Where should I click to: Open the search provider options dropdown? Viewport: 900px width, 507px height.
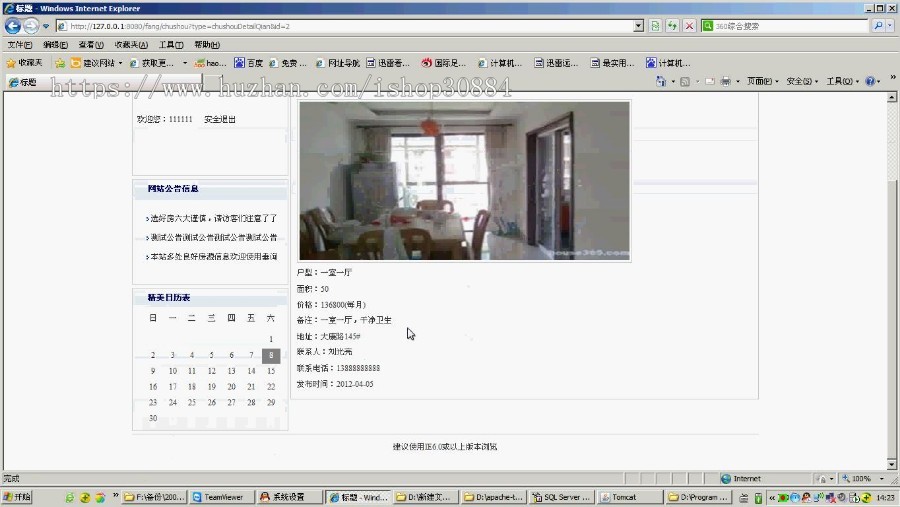click(890, 26)
